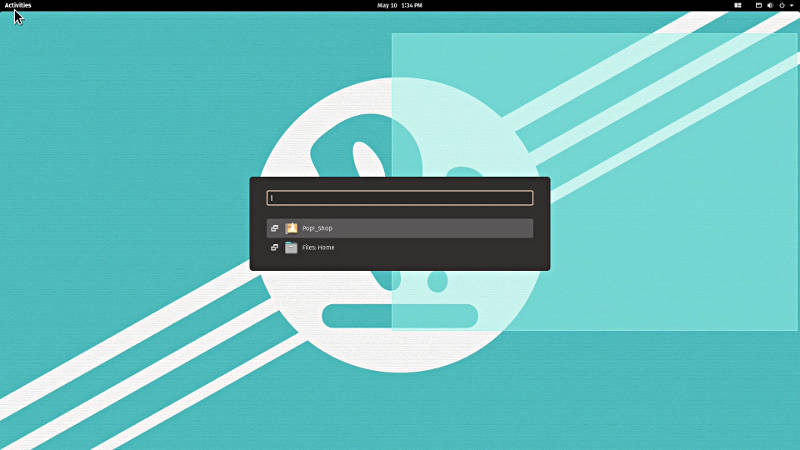Expand the system menu dropdown arrow
Image resolution: width=800 pixels, height=450 pixels.
point(792,5)
